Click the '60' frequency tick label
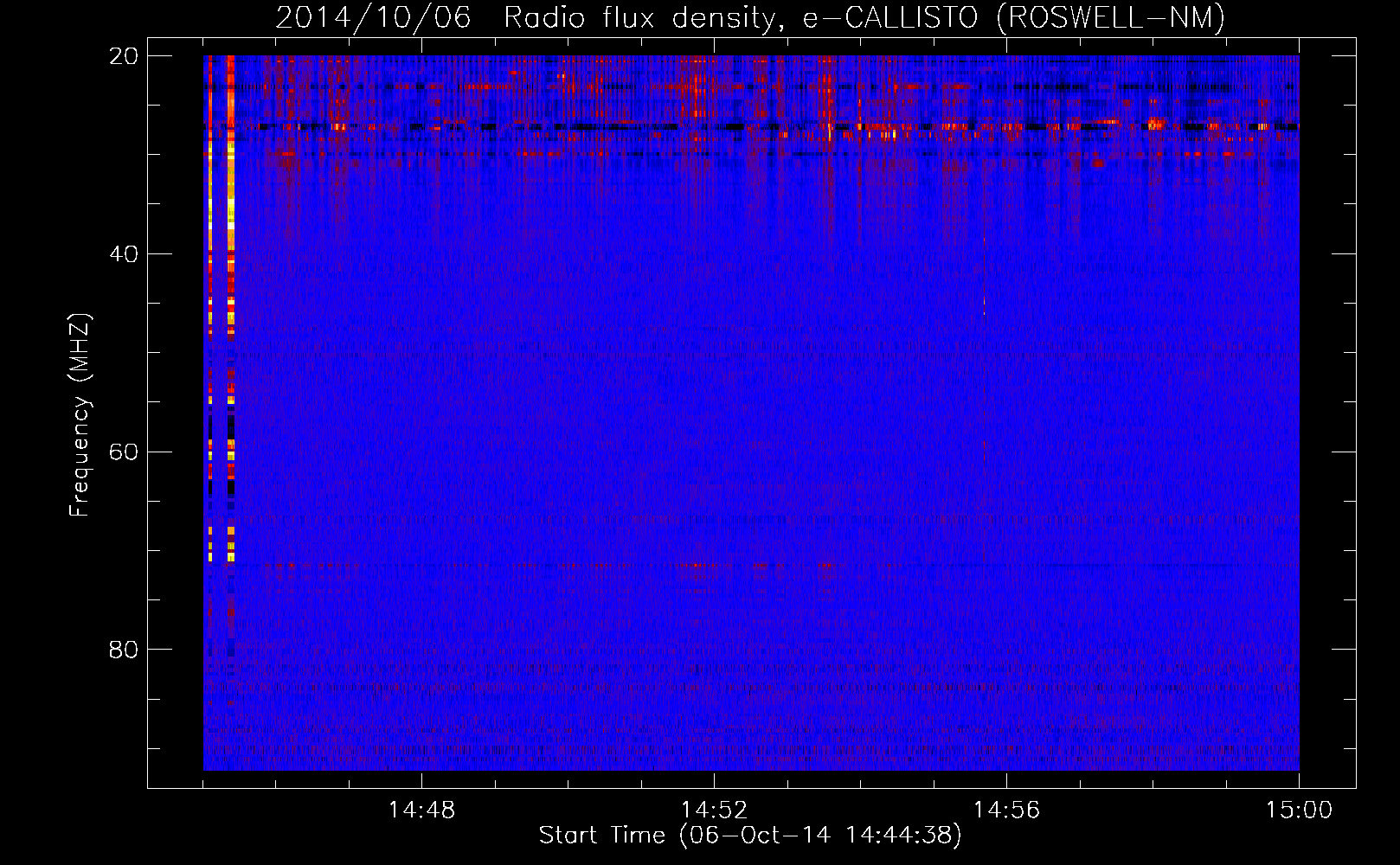This screenshot has width=1400, height=865. click(x=124, y=452)
